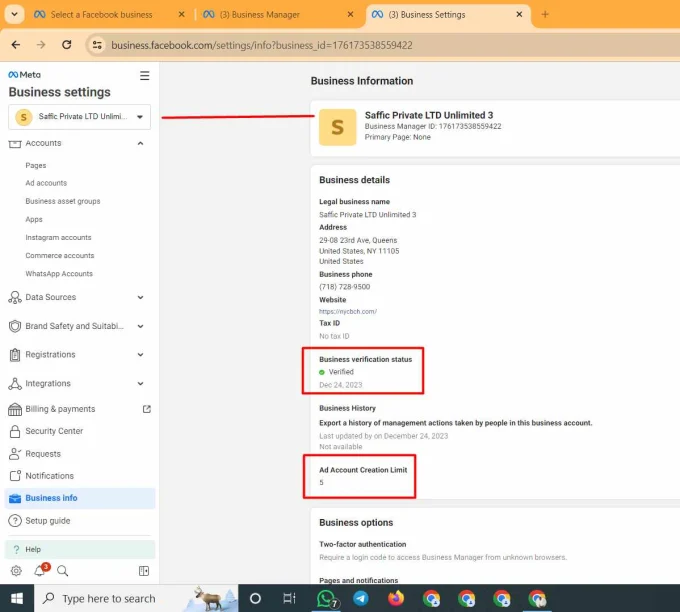The height and width of the screenshot is (612, 680).
Task: Close the Business Manager browser tab
Action: coord(350,14)
